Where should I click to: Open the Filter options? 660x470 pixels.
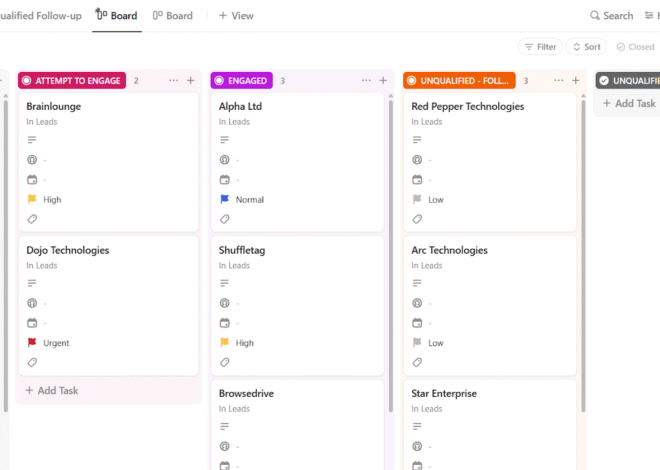click(540, 47)
